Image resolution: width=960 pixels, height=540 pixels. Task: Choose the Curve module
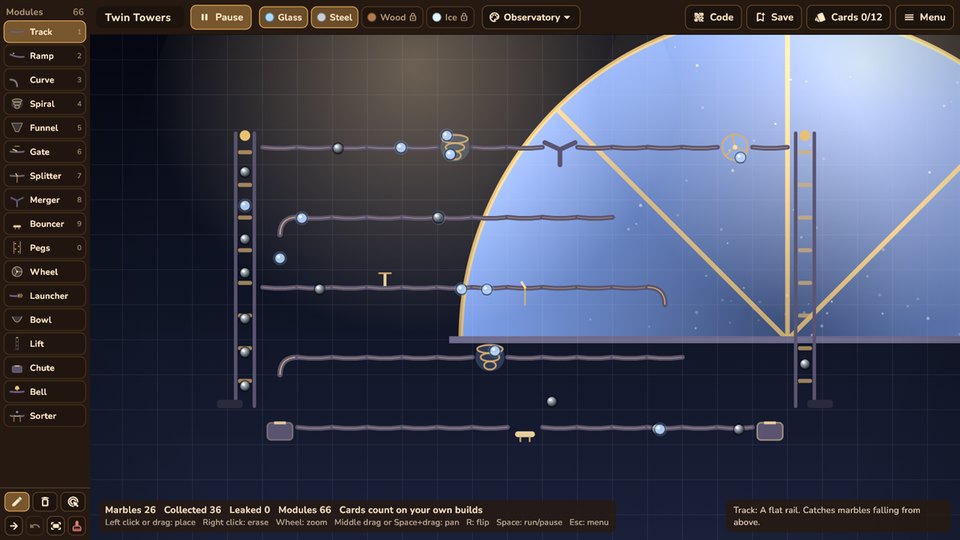tap(45, 80)
